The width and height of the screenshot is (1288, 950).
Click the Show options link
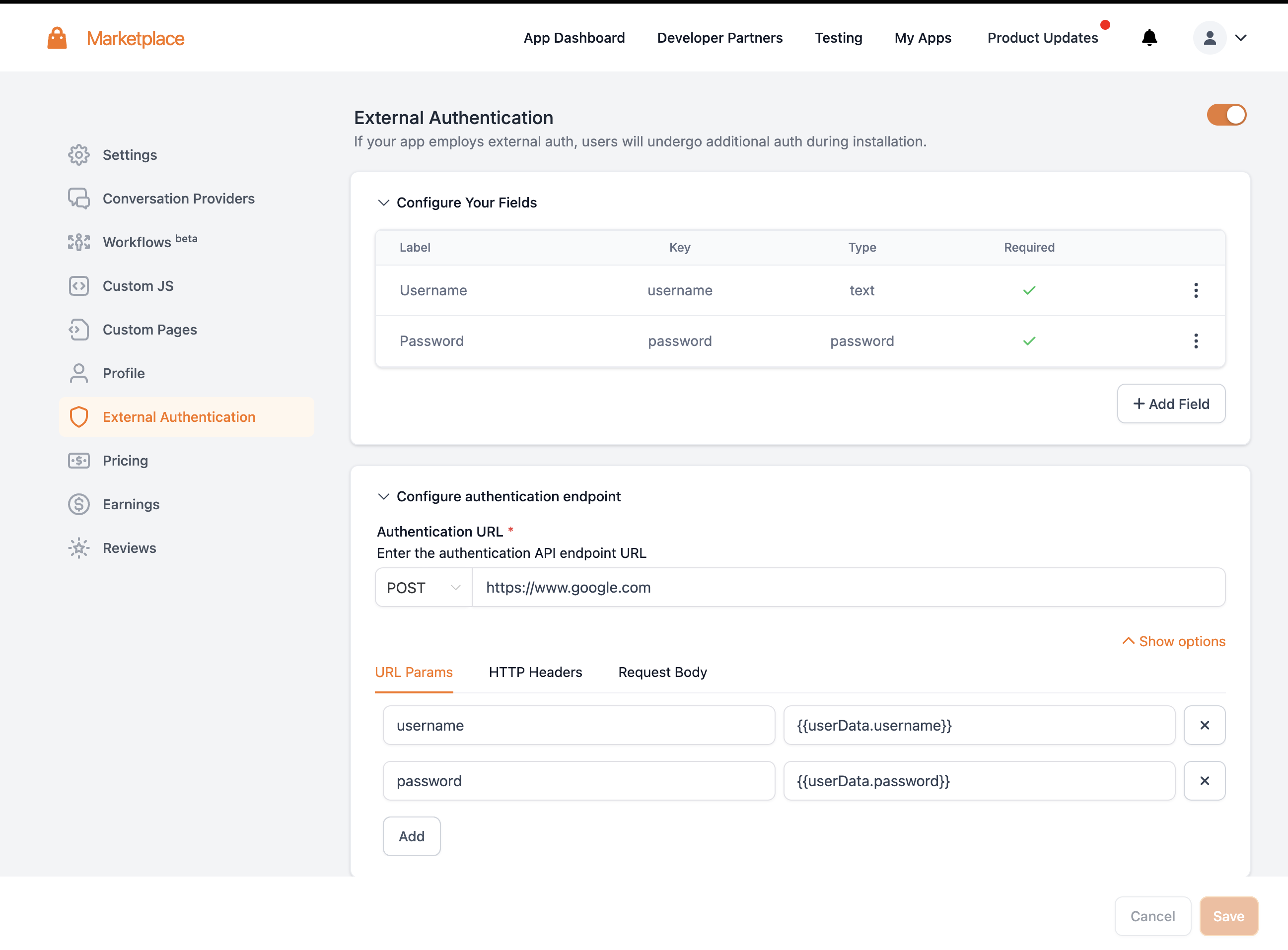tap(1173, 641)
